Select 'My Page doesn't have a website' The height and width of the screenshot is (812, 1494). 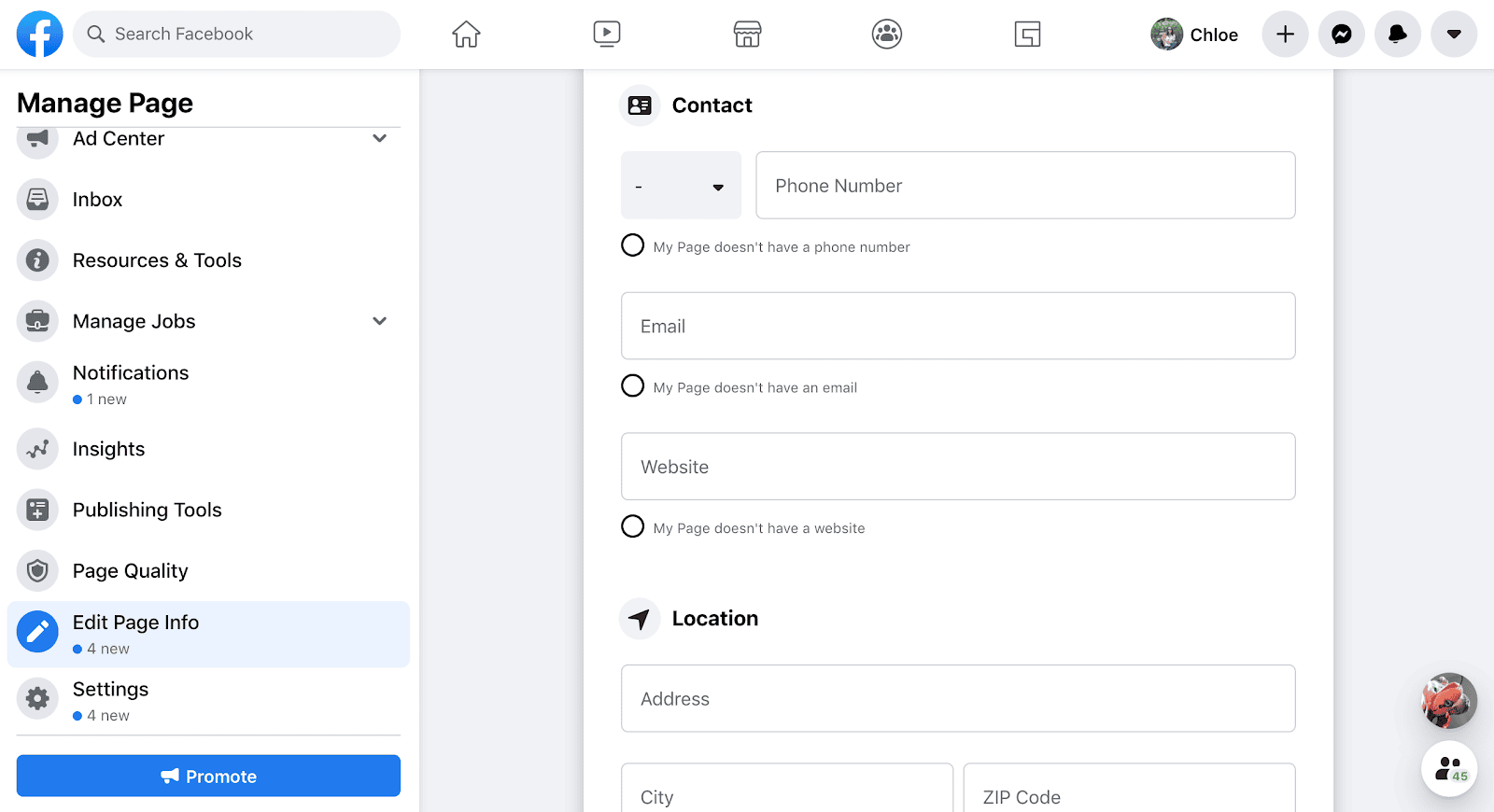[632, 526]
